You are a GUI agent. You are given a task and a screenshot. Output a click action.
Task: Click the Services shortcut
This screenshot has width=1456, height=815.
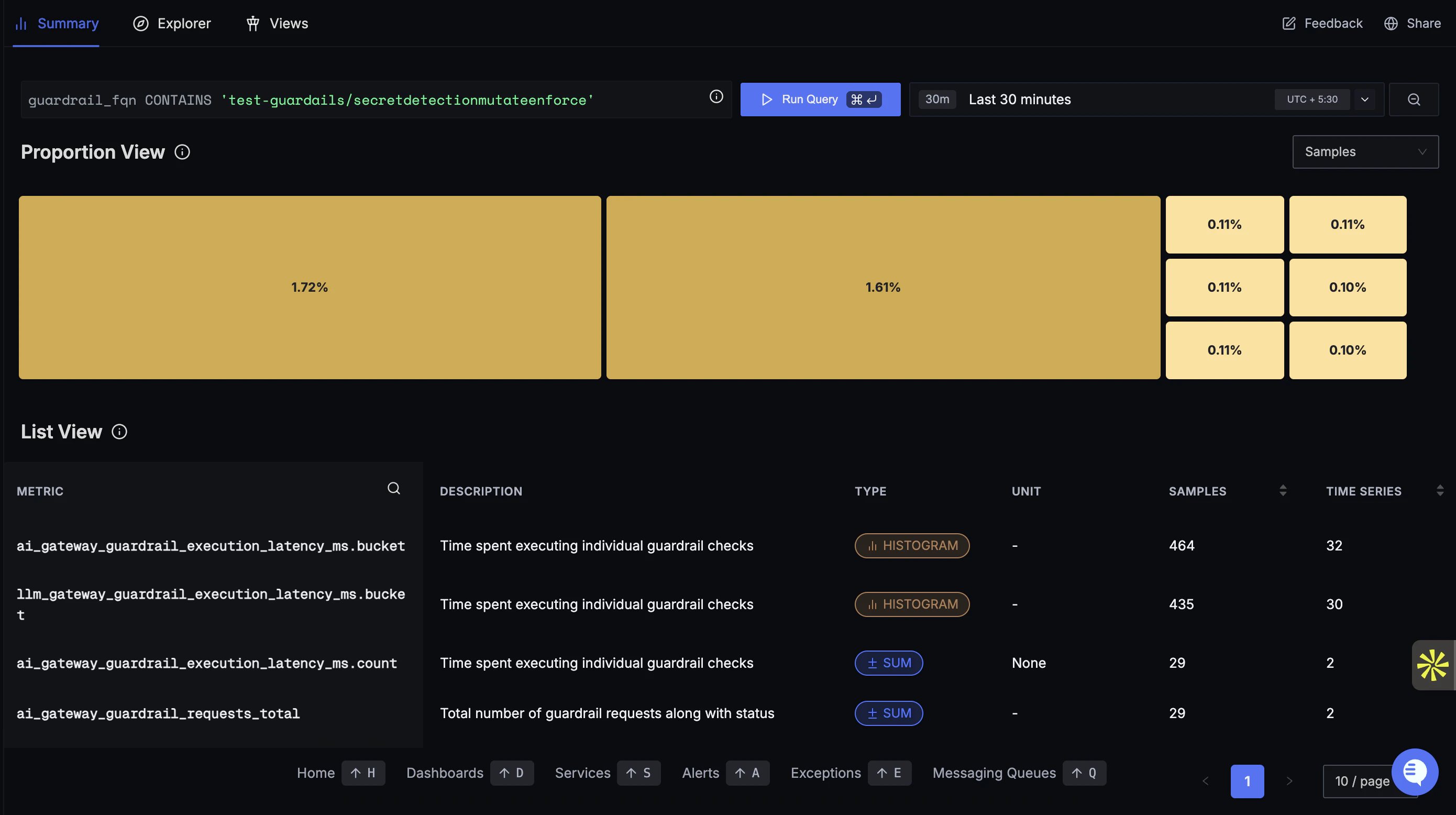pyautogui.click(x=608, y=773)
